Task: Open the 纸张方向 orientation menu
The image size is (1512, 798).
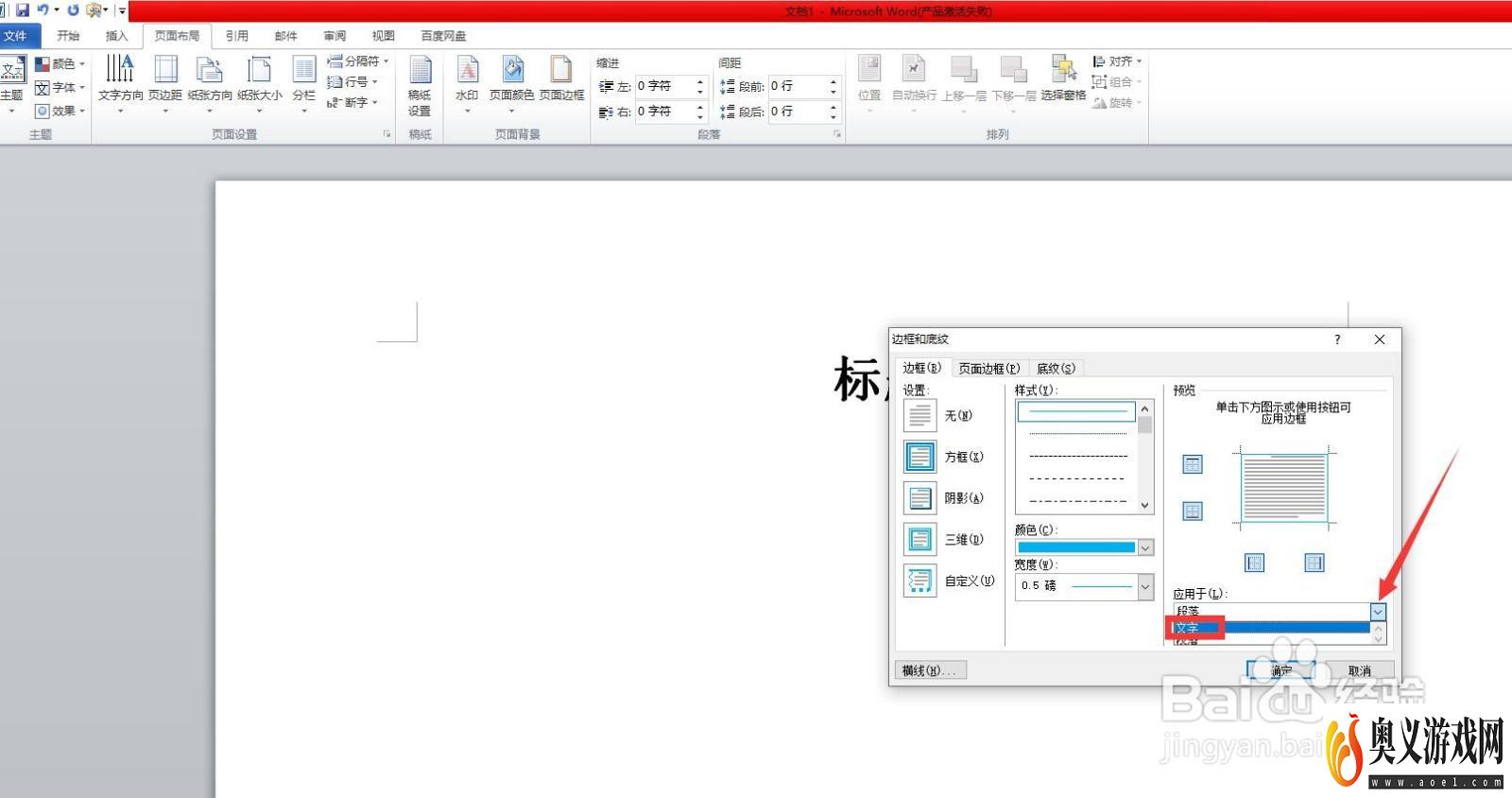Action: [210, 83]
